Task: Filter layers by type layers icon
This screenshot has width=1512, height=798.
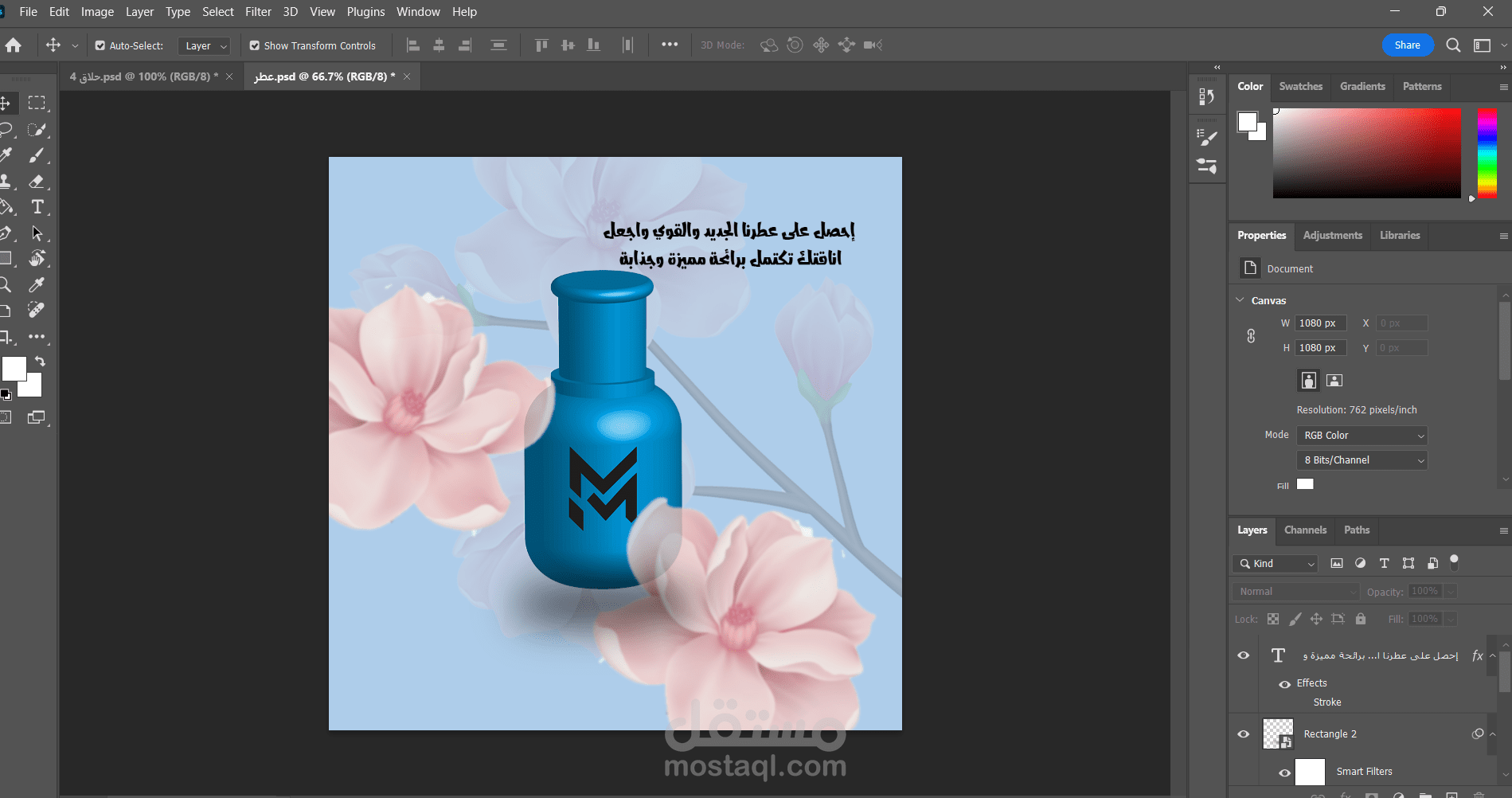Action: tap(1384, 563)
